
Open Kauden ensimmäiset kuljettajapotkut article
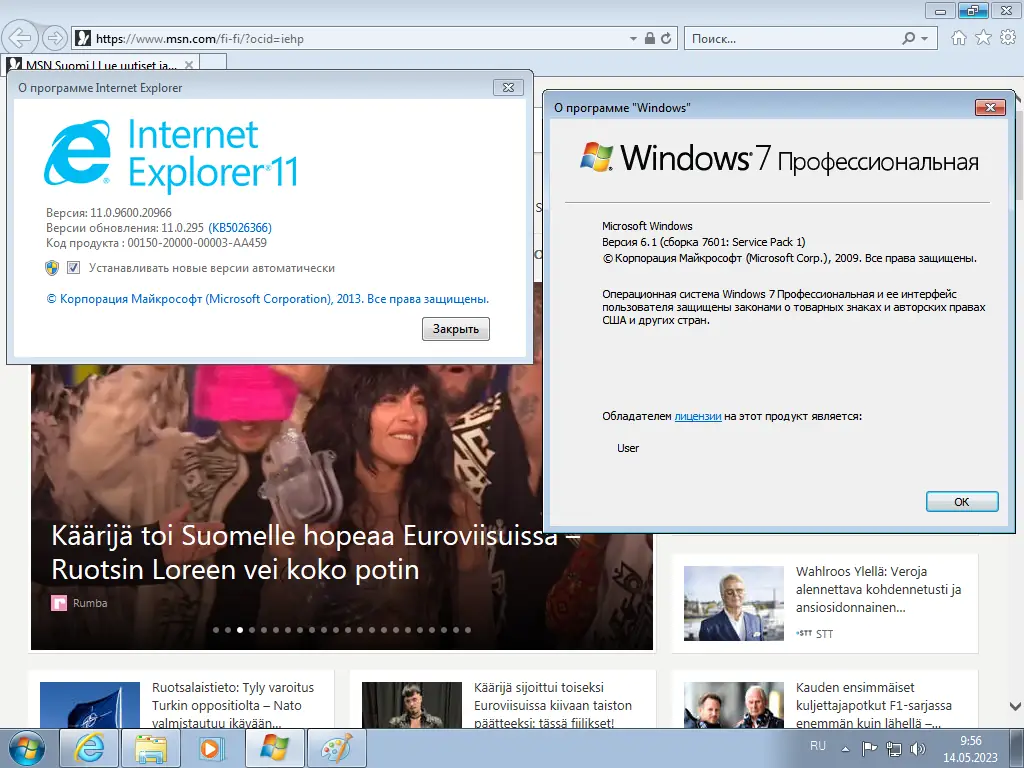pyautogui.click(x=874, y=705)
